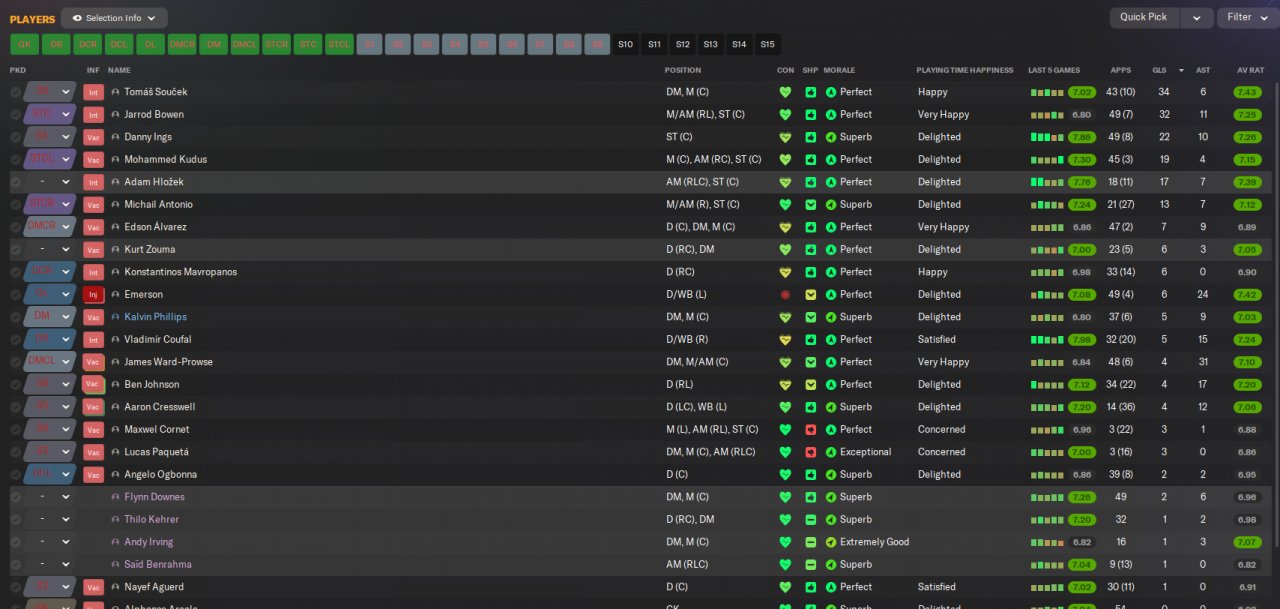Click Kalvin Phillips' Vac status icon
This screenshot has width=1280, height=609.
94,317
